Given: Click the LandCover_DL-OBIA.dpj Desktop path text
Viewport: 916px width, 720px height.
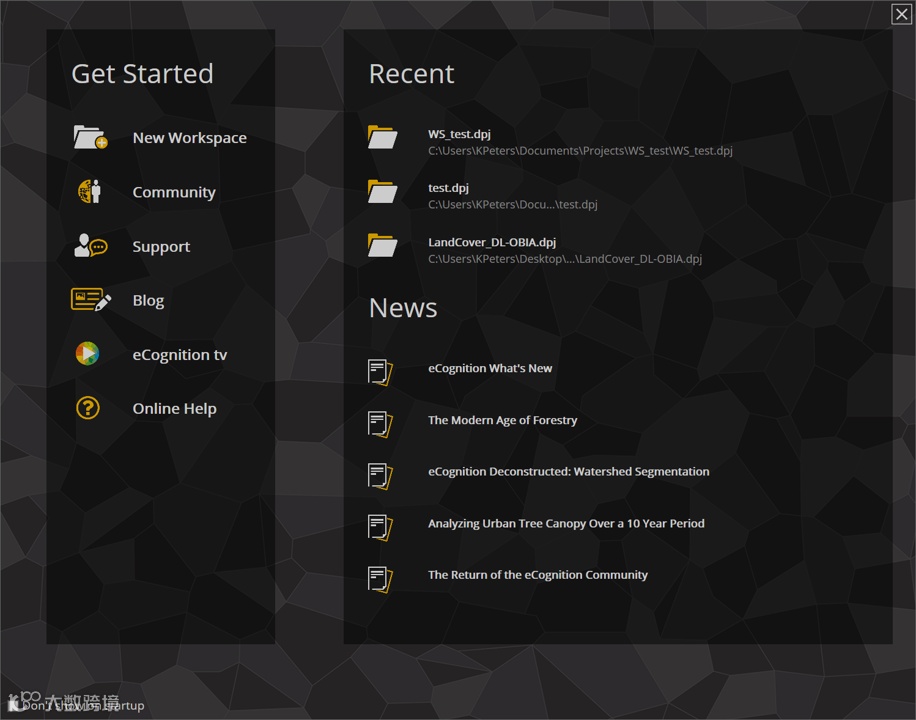Looking at the screenshot, I should pos(565,259).
